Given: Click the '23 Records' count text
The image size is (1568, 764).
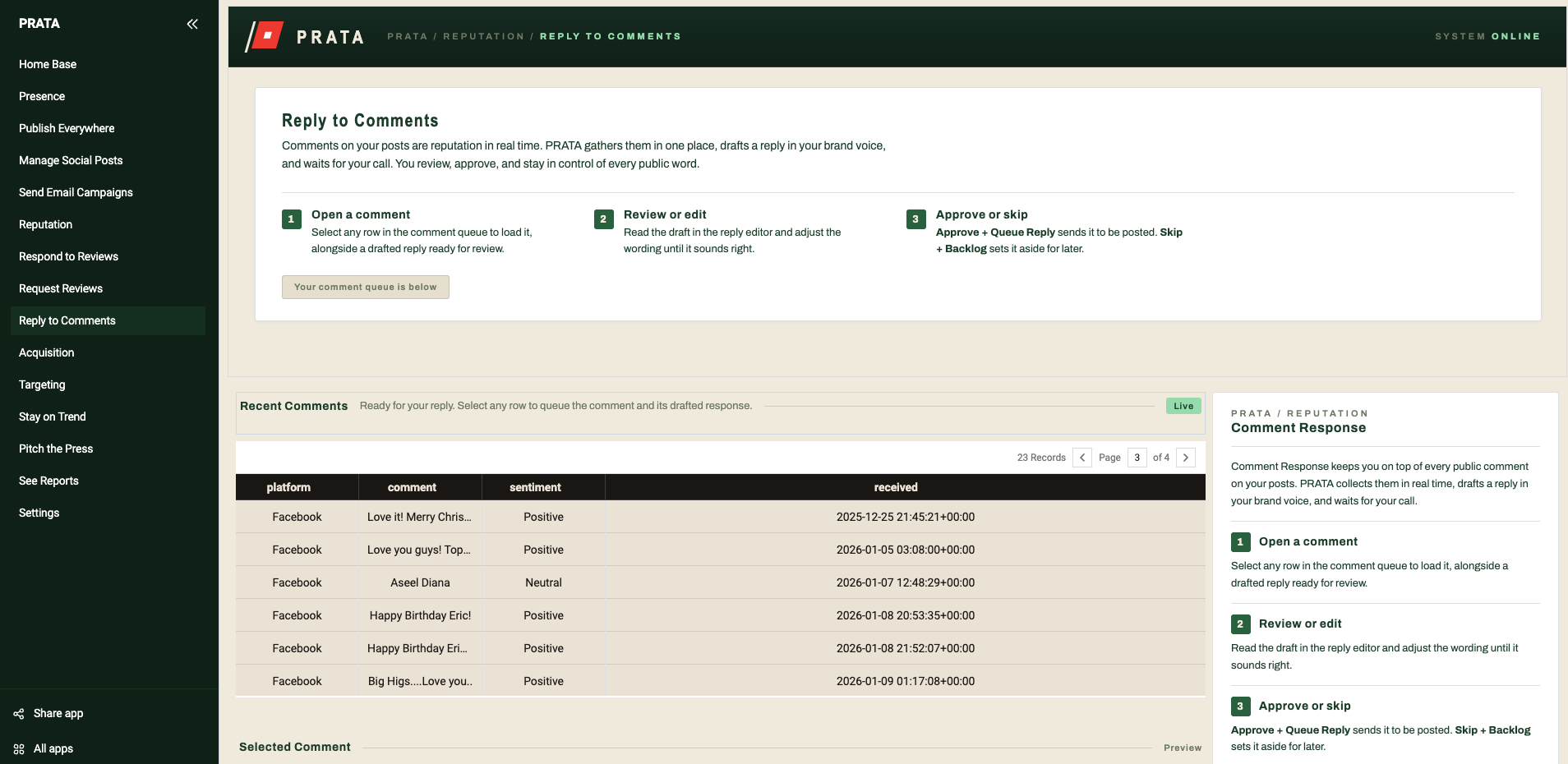Looking at the screenshot, I should tap(1041, 458).
